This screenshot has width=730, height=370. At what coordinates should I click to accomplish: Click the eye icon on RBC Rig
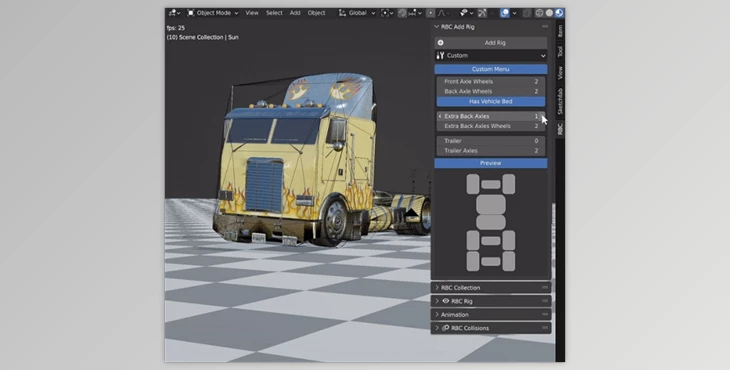click(x=446, y=301)
